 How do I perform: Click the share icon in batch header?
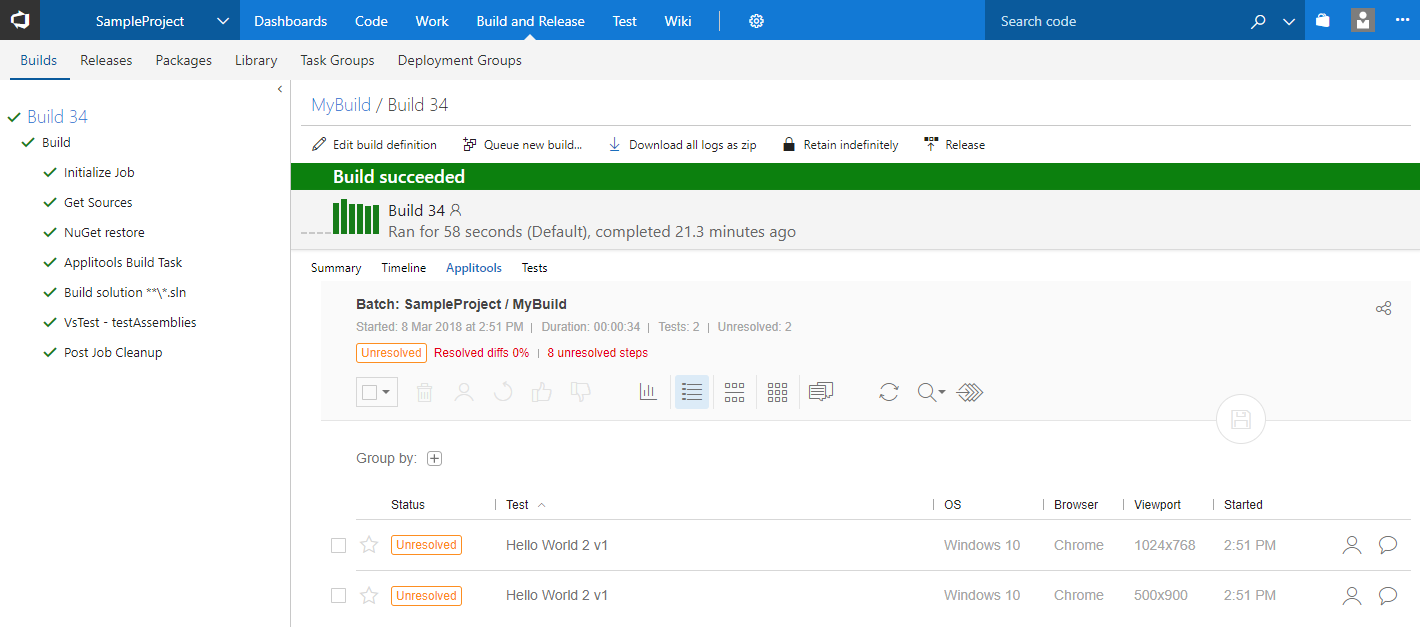[1383, 308]
